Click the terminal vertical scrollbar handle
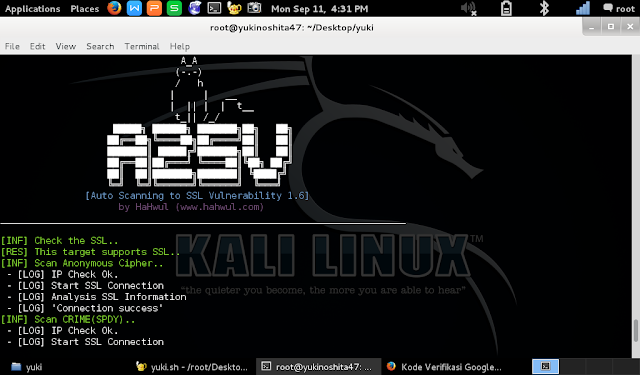 tap(636, 331)
